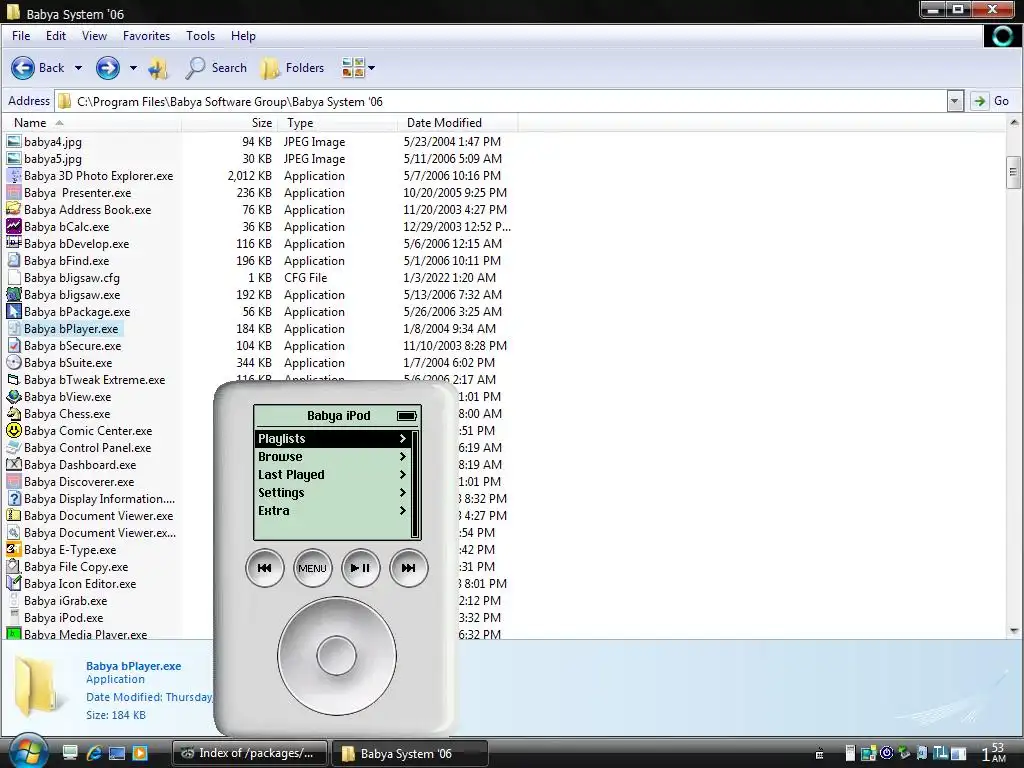The width and height of the screenshot is (1024, 768).
Task: Click the iPod next track button
Action: coord(408,568)
